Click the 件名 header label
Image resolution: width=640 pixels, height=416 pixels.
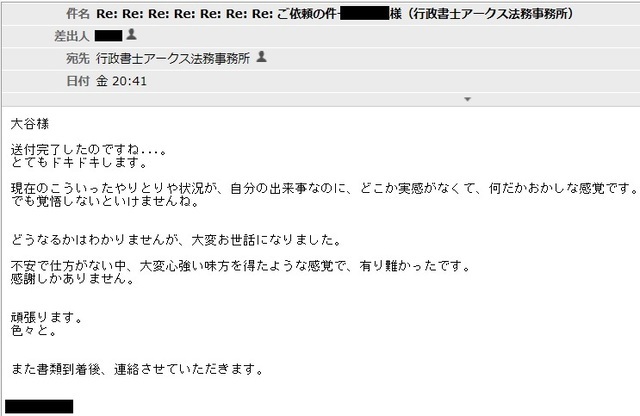click(78, 14)
